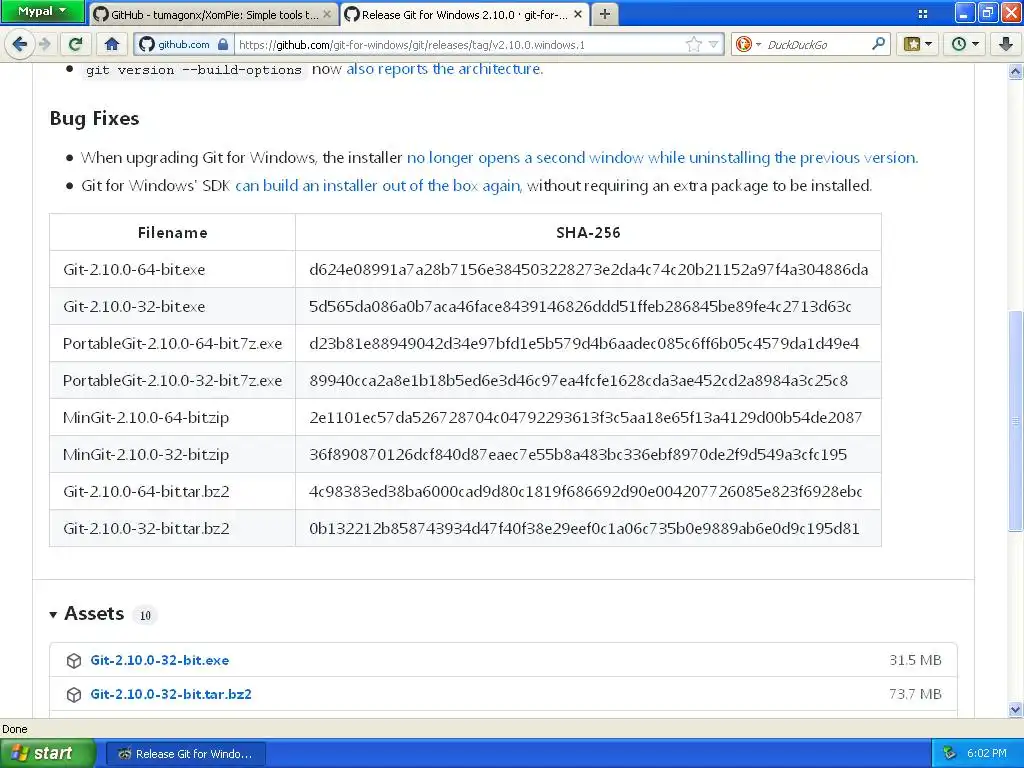1024x768 pixels.
Task: Close the Release Git for Windows tab
Action: [x=577, y=14]
